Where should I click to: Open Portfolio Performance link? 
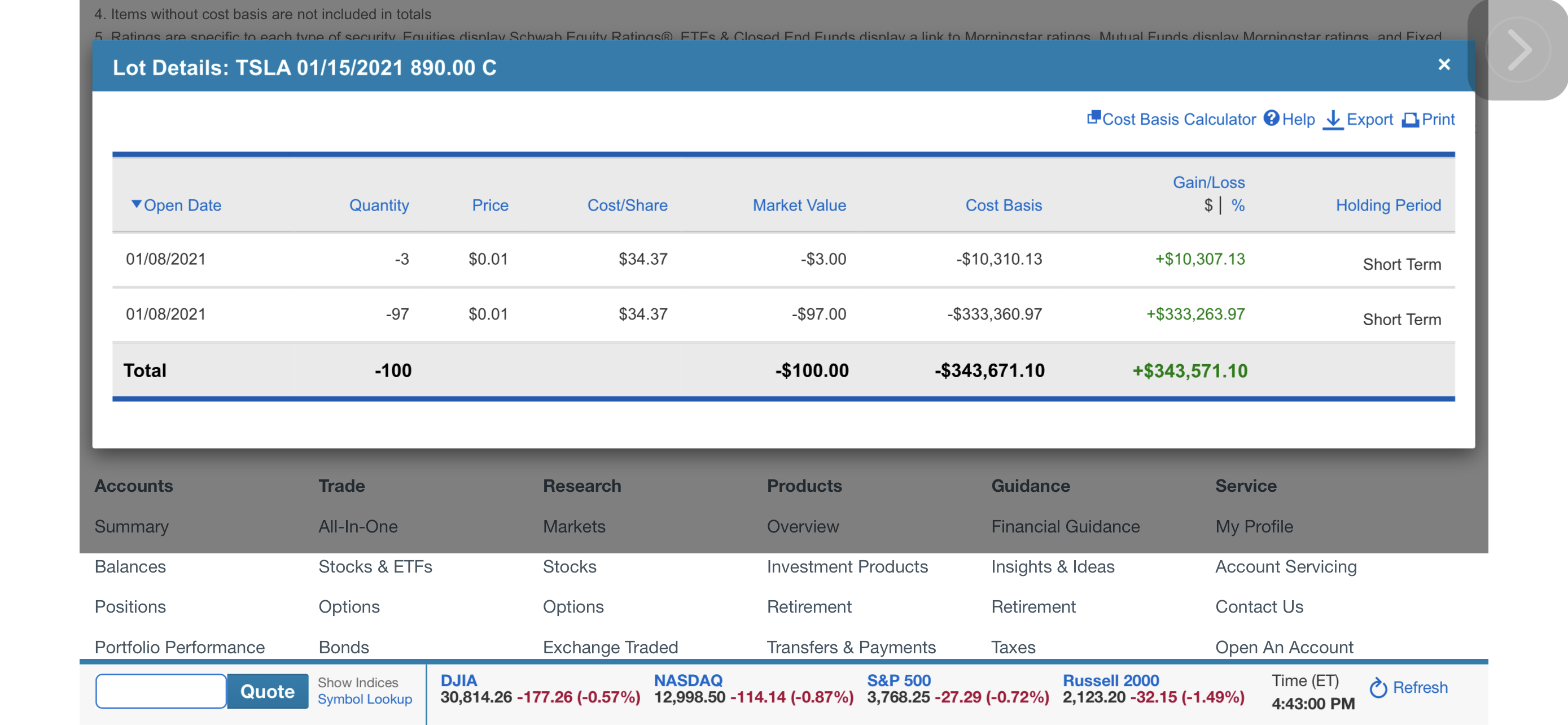click(x=179, y=647)
